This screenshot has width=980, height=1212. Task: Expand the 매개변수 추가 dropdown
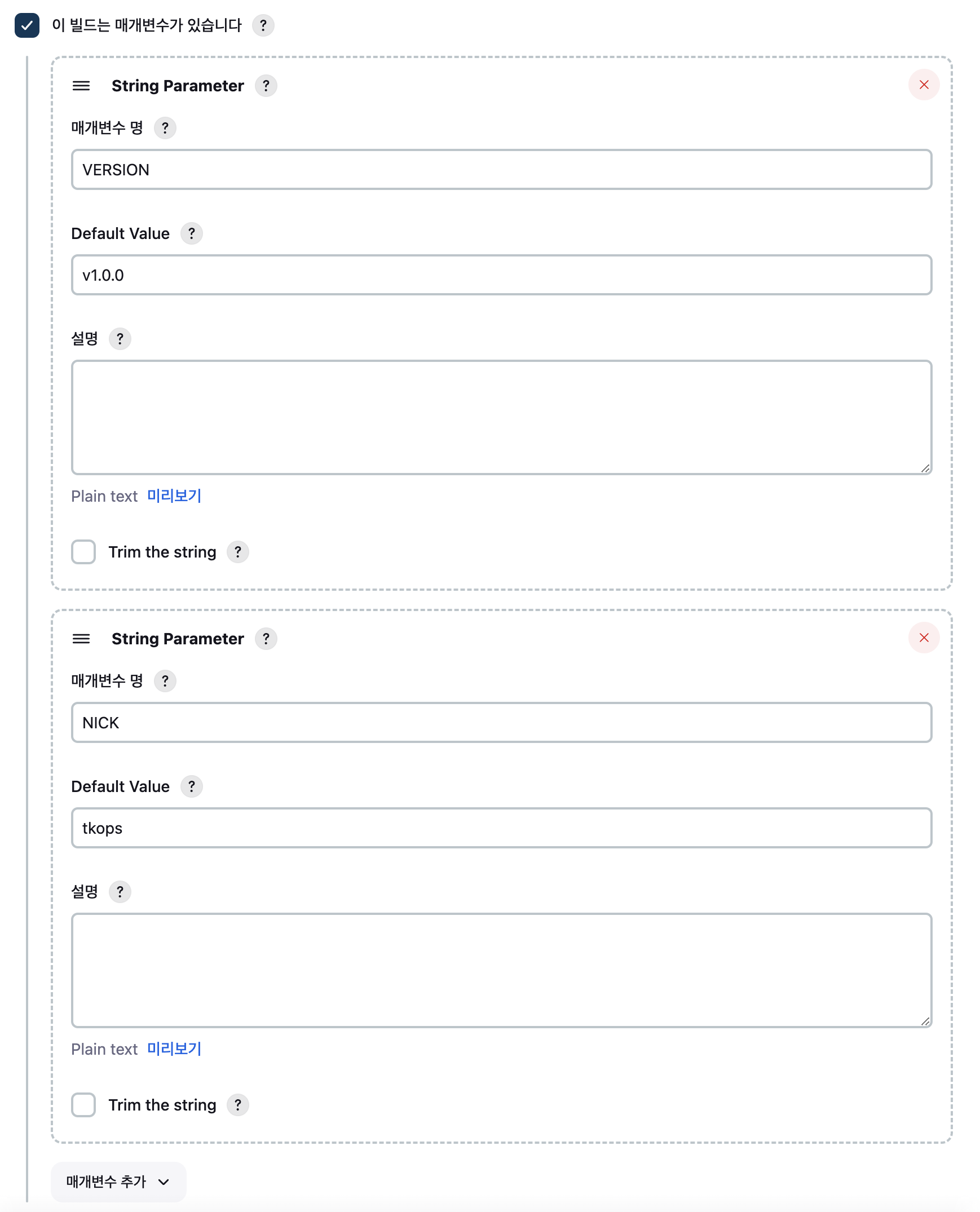(118, 1182)
